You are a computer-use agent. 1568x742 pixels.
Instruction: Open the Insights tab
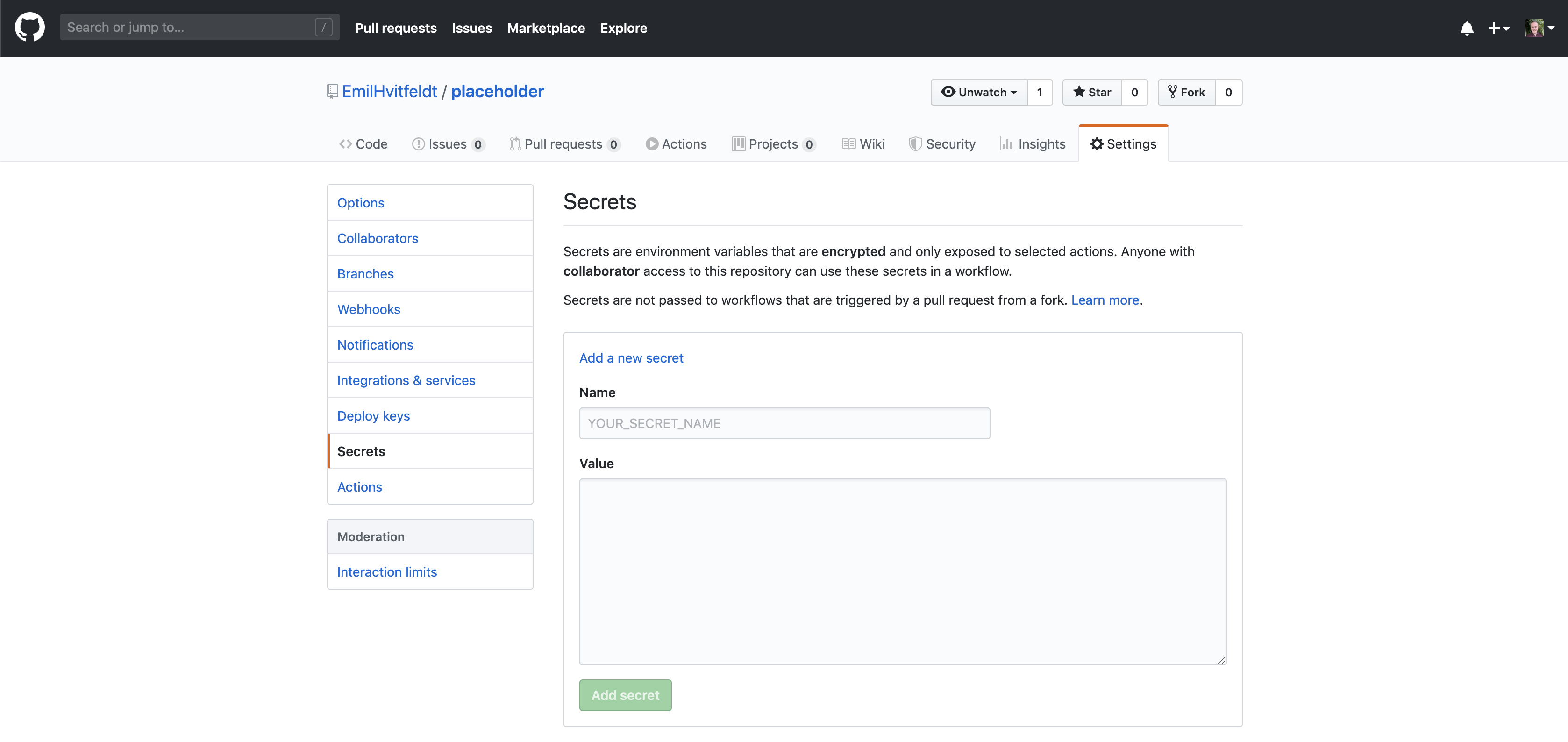pyautogui.click(x=1033, y=143)
